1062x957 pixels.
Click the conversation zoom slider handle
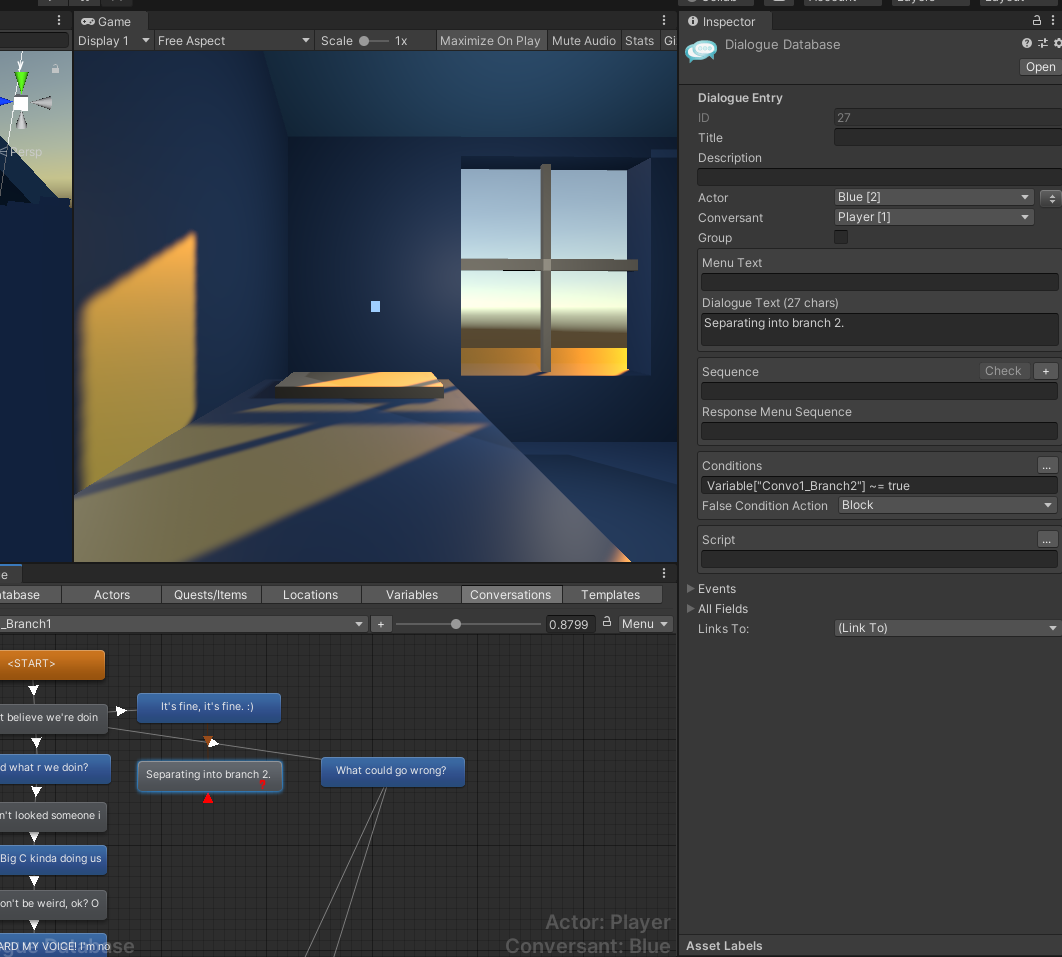pyautogui.click(x=456, y=624)
